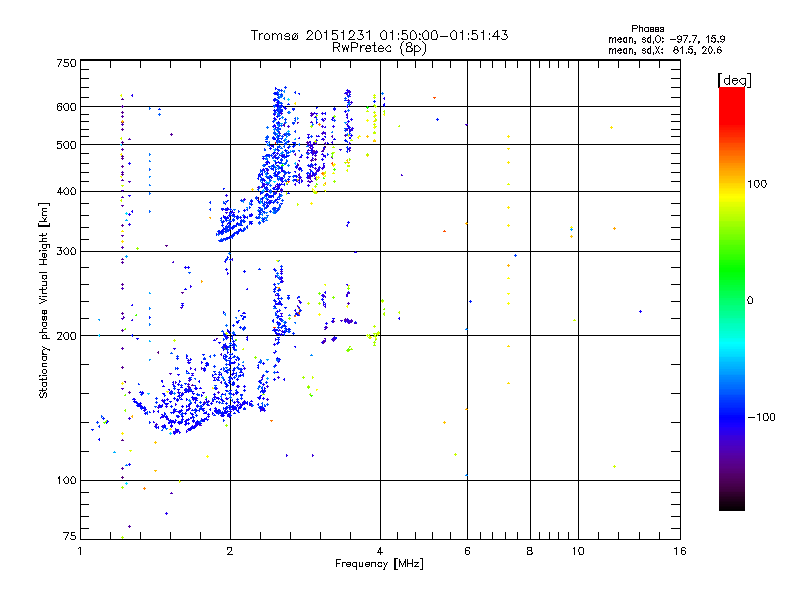Click the y-axis tick label '75'
The image size is (800, 600).
tap(69, 536)
